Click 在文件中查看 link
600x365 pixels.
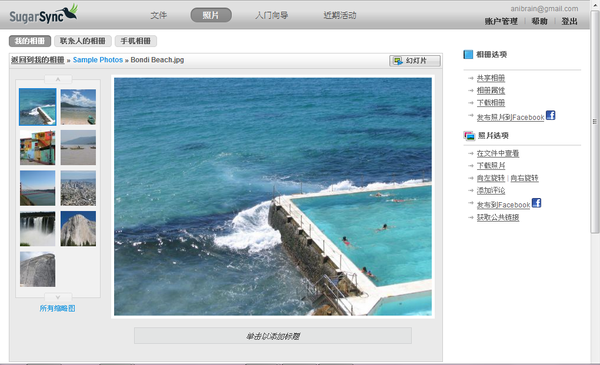click(497, 153)
